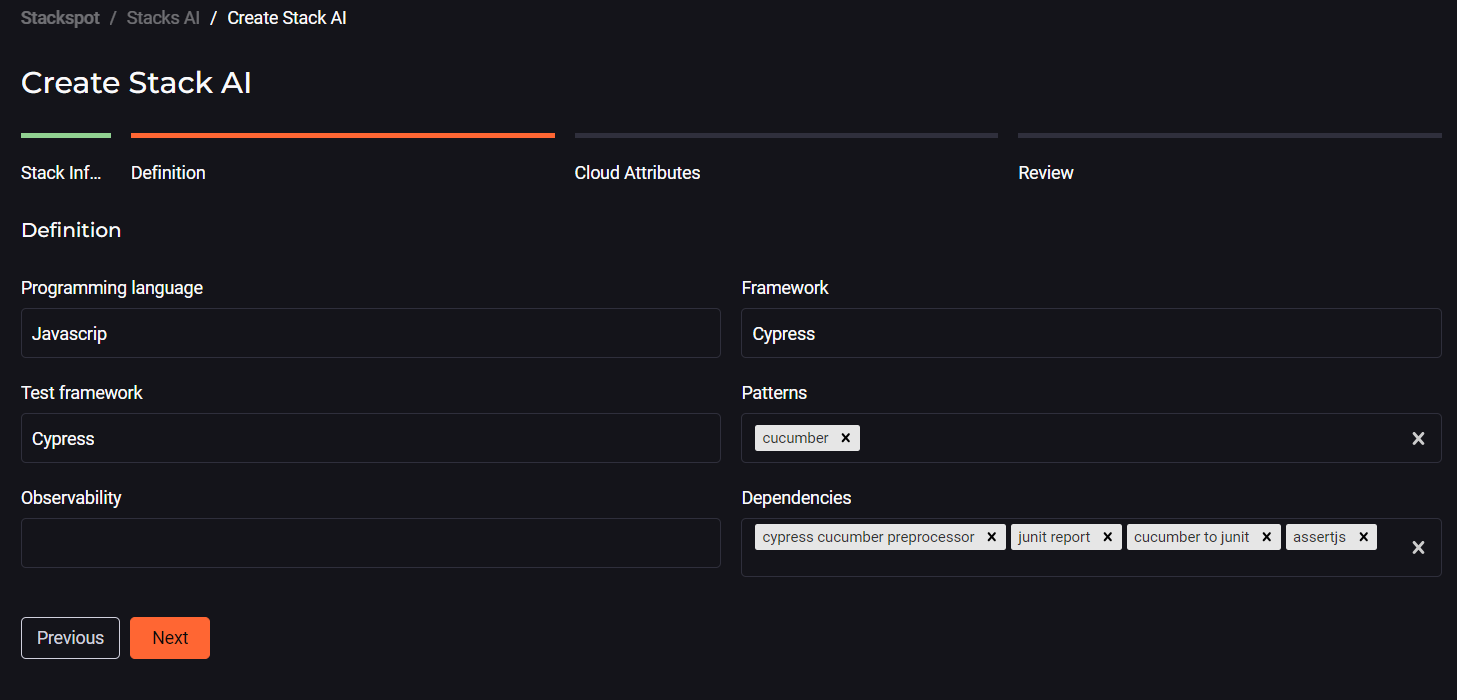Click the Test framework label
This screenshot has width=1457, height=700.
(x=82, y=393)
